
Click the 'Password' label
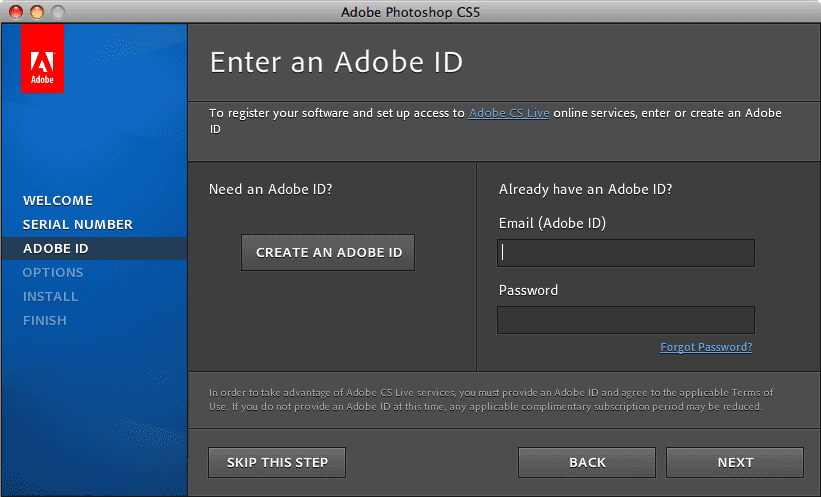pos(528,290)
